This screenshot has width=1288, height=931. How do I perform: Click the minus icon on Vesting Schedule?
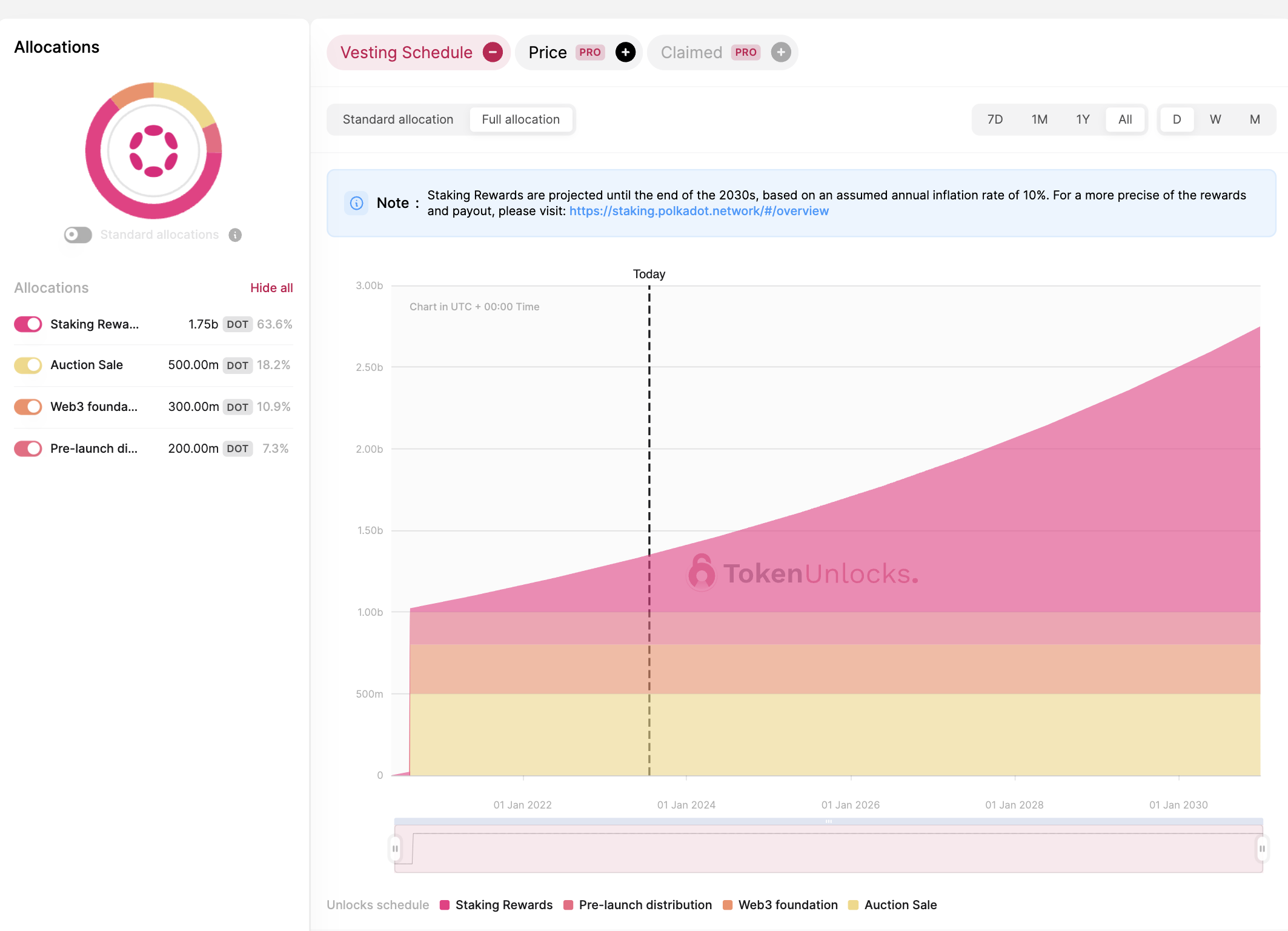[493, 53]
